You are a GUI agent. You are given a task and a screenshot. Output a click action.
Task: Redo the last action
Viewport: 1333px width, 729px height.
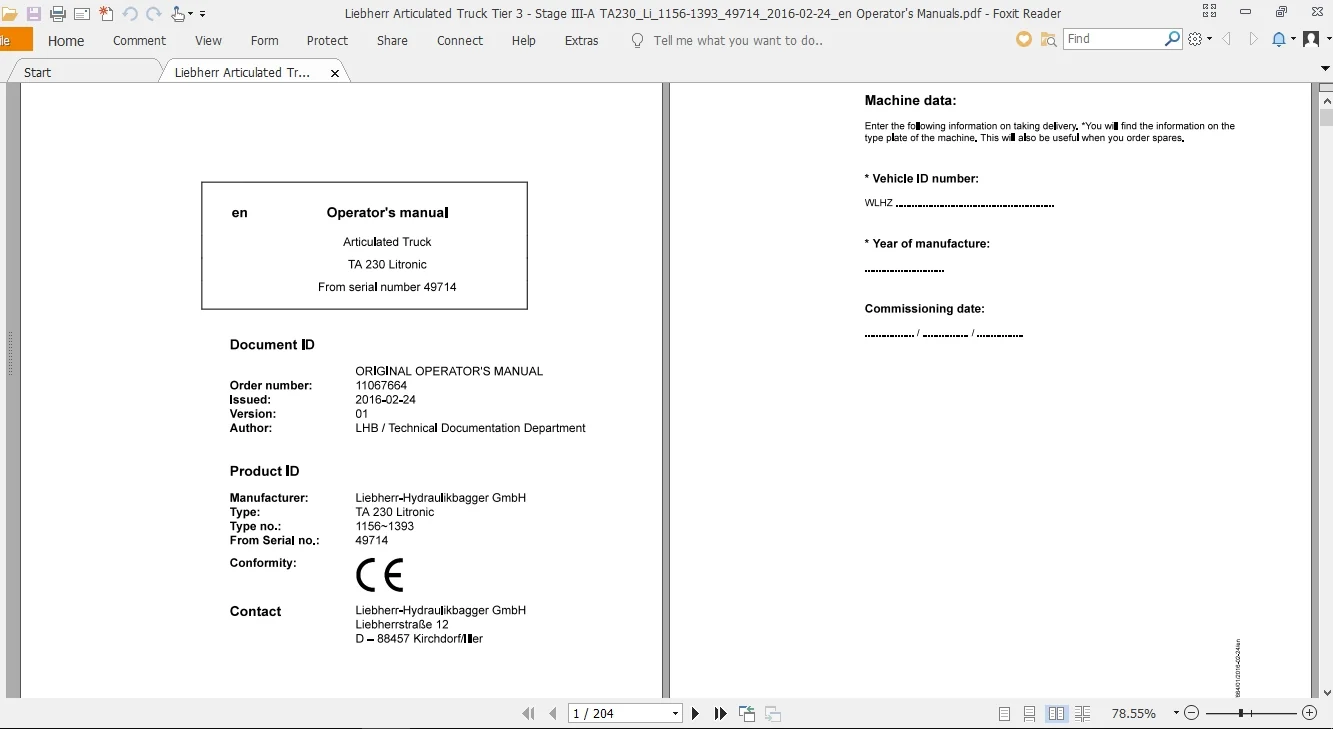154,14
